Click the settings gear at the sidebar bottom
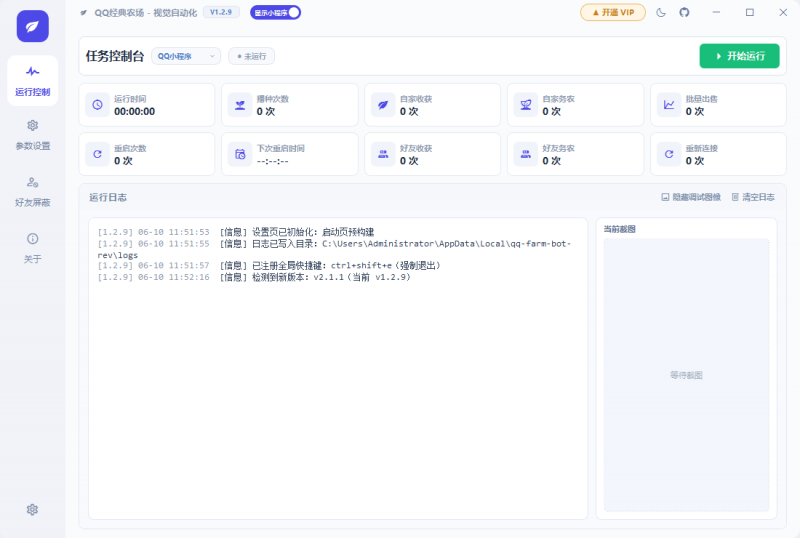This screenshot has width=800, height=538. 33,509
